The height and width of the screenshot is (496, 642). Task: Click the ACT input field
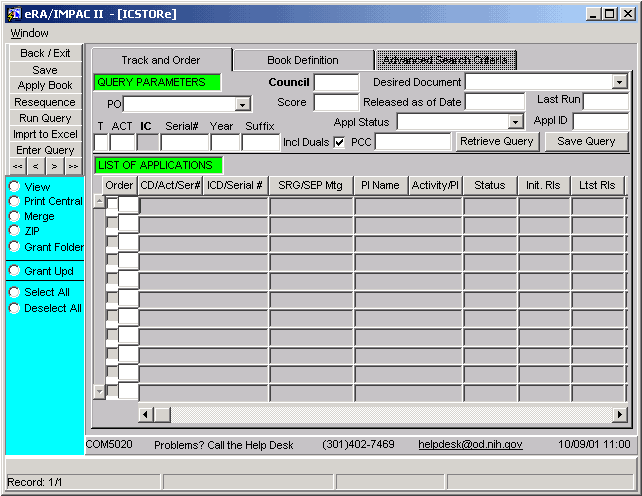[x=122, y=143]
